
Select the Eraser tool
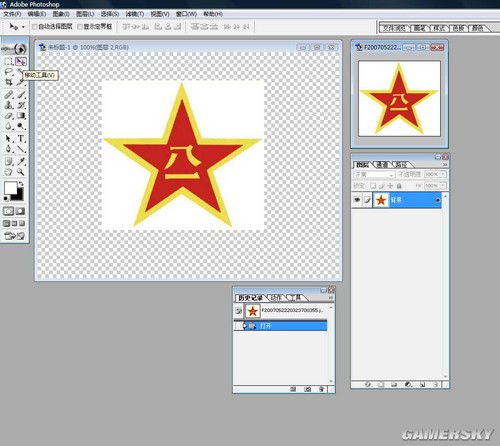[x=8, y=116]
